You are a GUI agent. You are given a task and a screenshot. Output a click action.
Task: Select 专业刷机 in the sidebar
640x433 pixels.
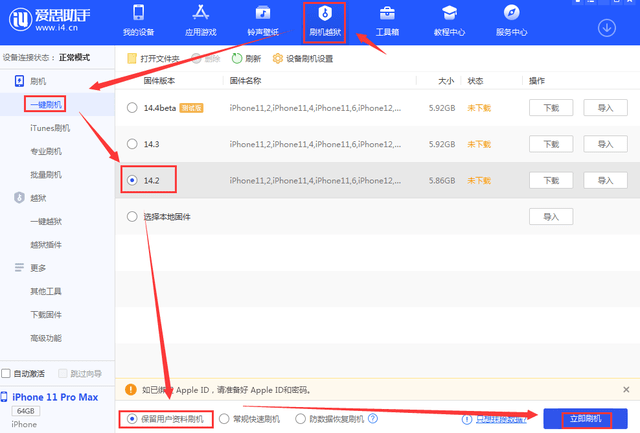46,151
